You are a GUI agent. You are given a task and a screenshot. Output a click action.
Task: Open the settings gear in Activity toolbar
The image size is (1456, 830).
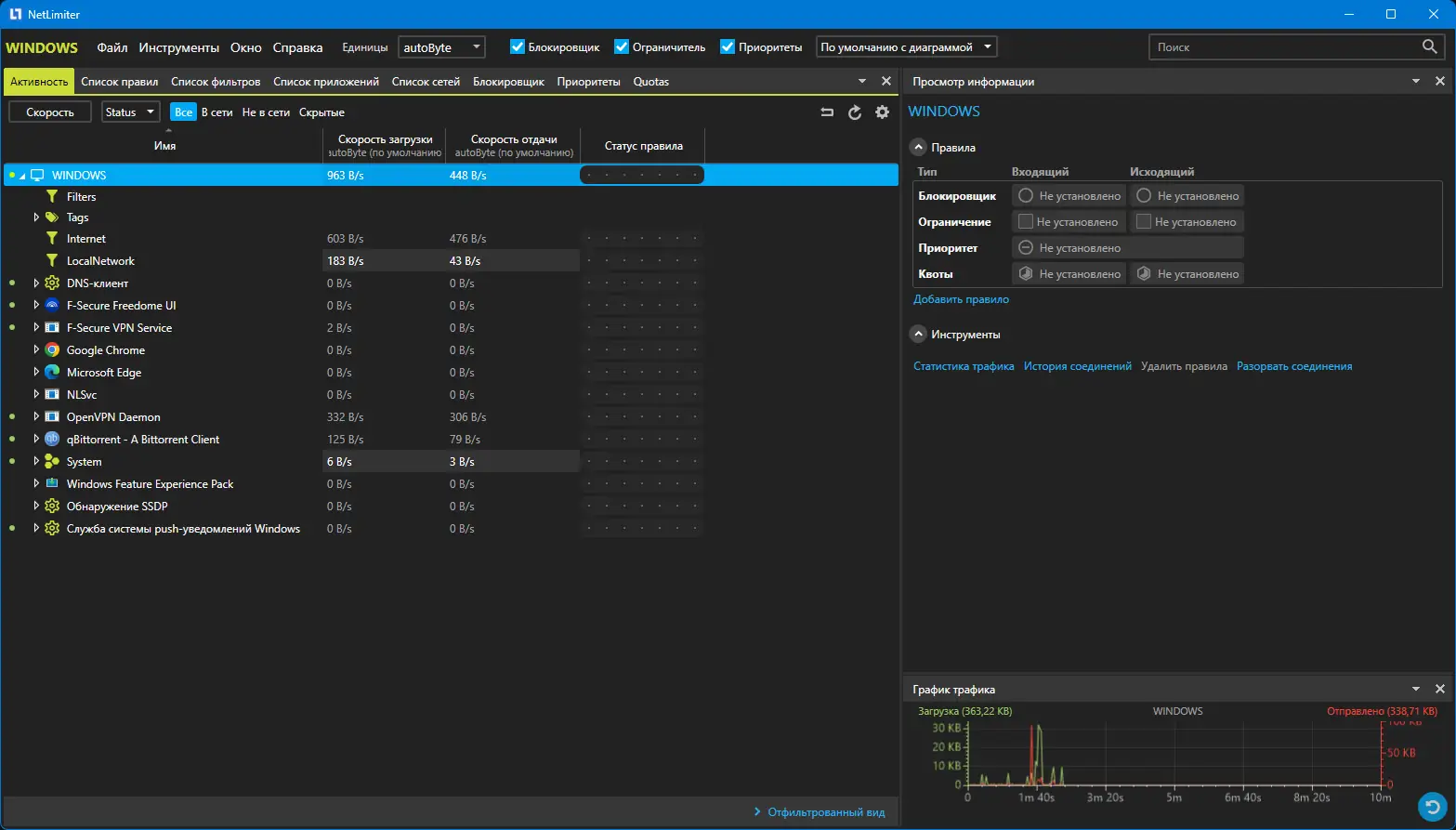coord(883,112)
